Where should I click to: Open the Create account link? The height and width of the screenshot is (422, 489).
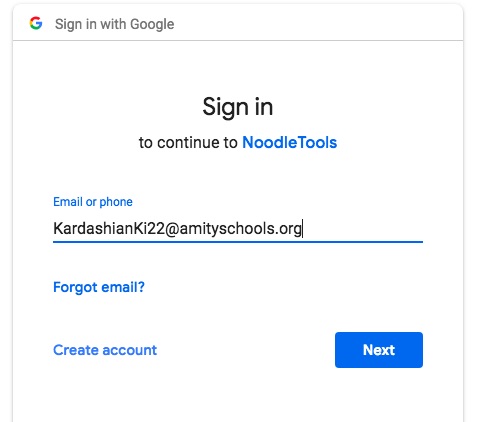(105, 350)
